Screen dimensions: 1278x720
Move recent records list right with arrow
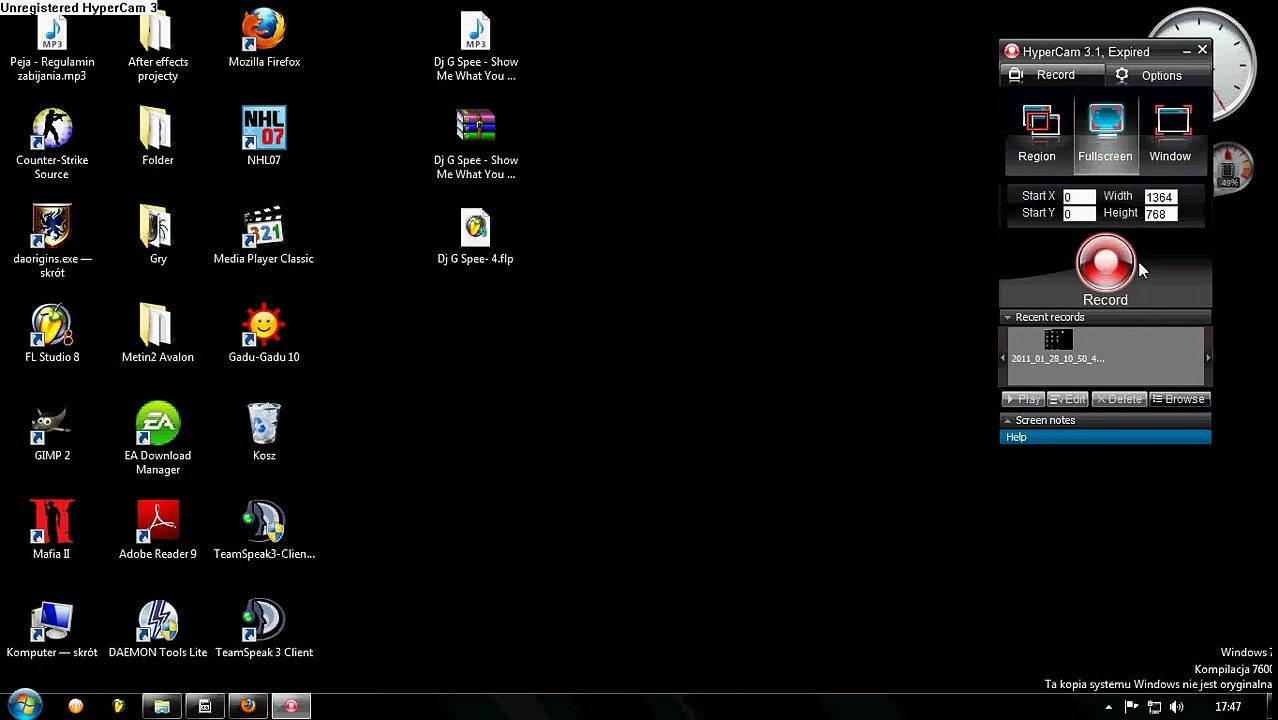(x=1208, y=357)
